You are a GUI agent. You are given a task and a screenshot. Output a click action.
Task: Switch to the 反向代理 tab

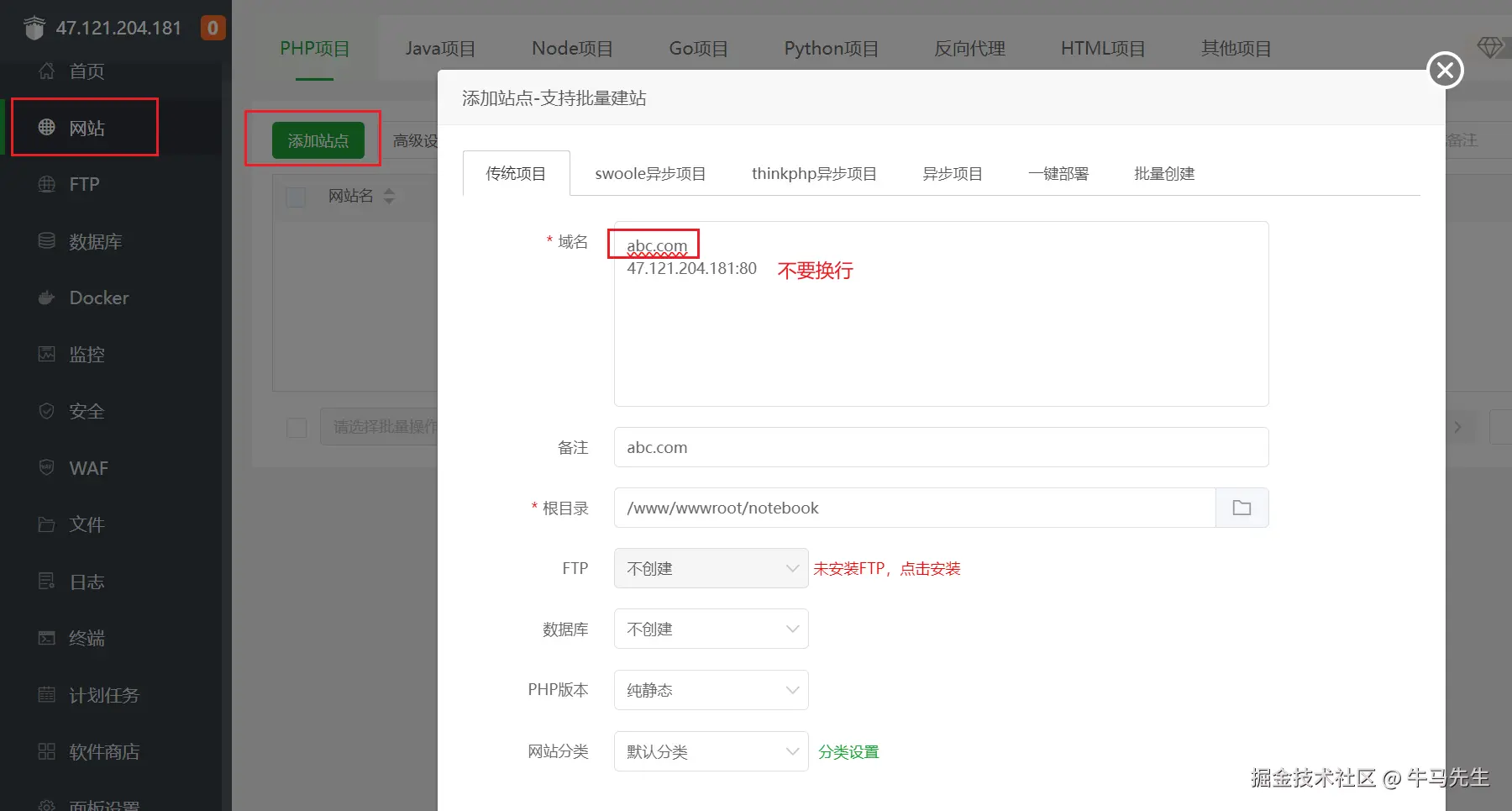coord(970,49)
